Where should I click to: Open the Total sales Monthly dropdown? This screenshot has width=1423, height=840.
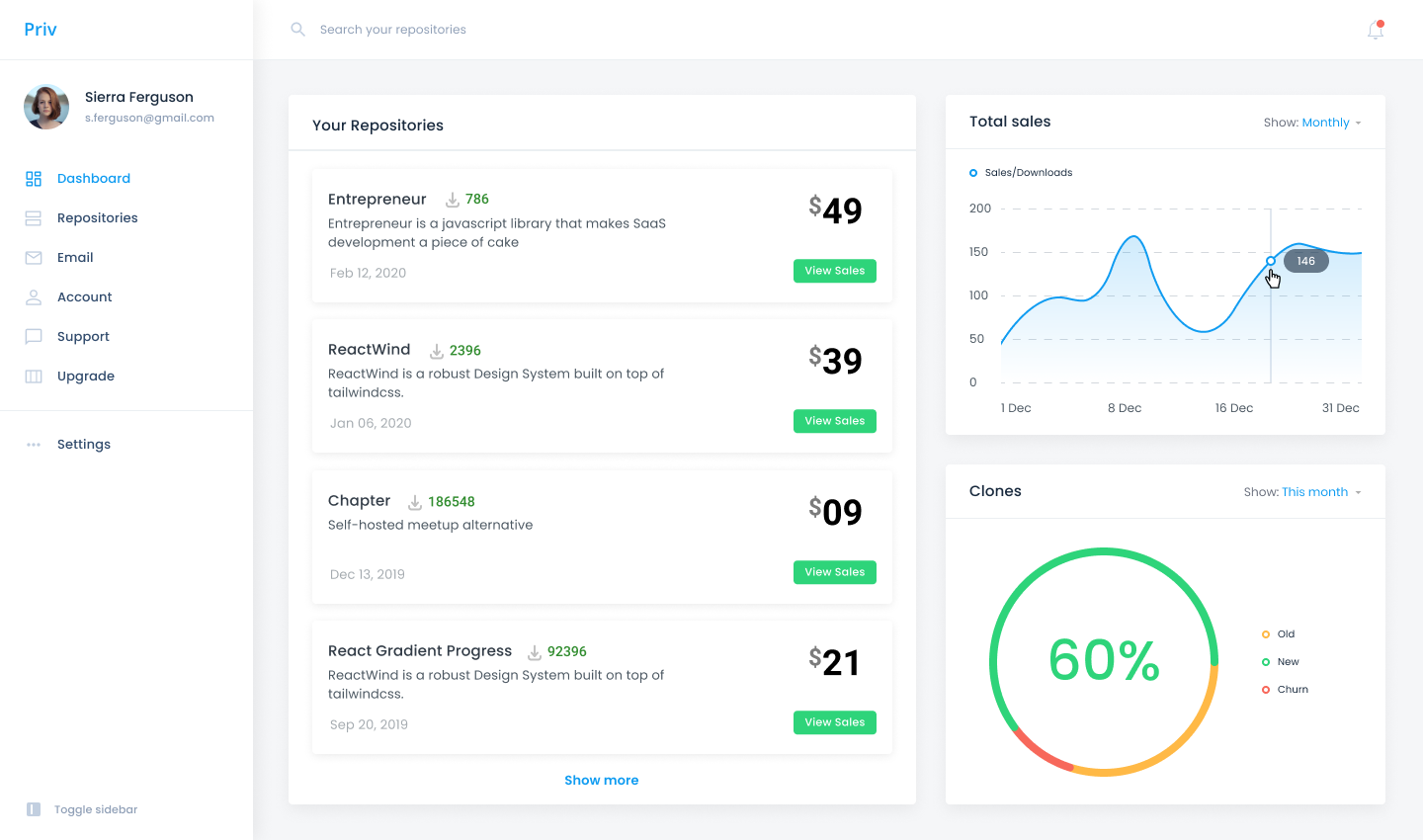tap(1331, 123)
